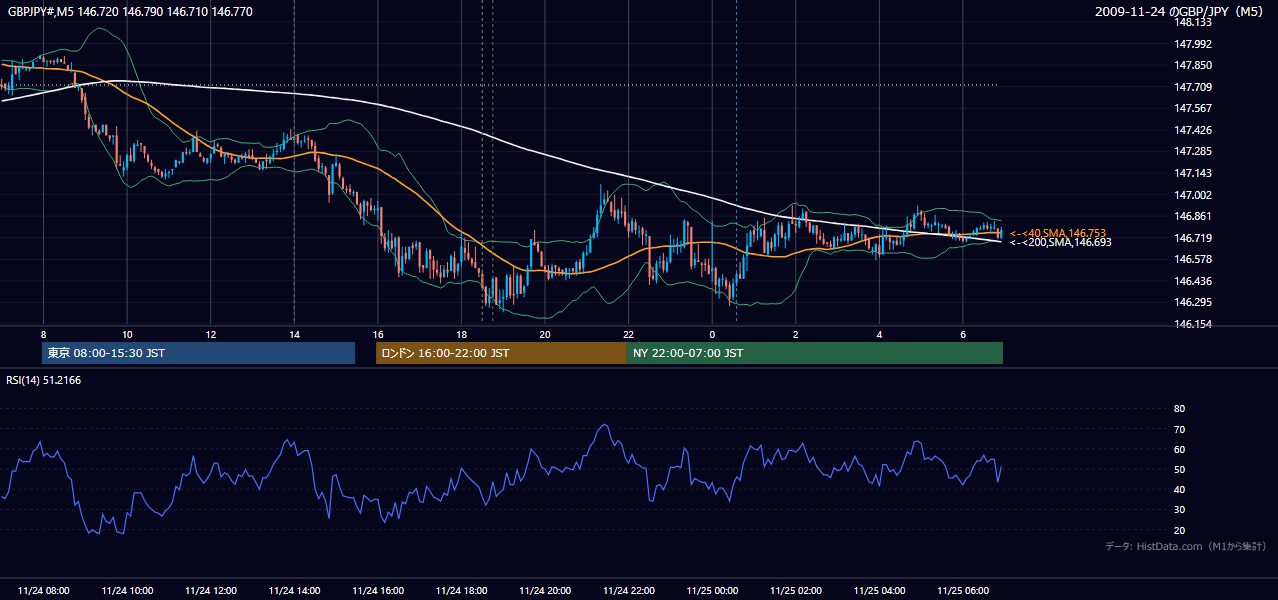
Task: Click hour label 22 under the price chart
Action: (629, 334)
